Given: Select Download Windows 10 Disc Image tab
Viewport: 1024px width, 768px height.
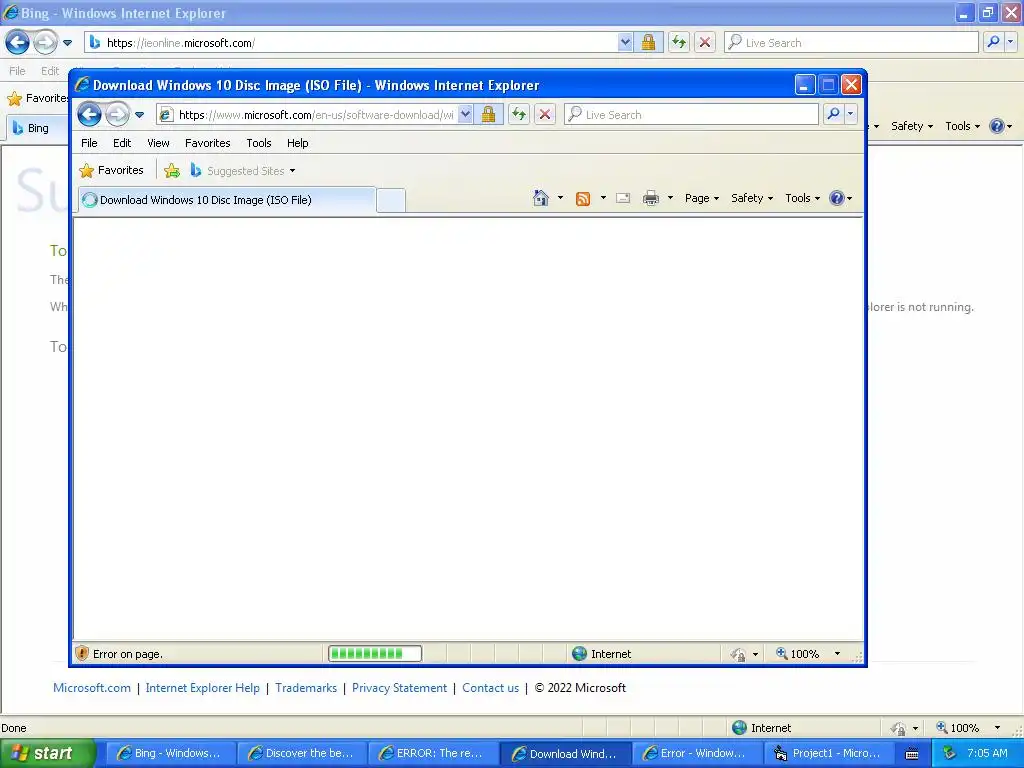Looking at the screenshot, I should coord(227,200).
